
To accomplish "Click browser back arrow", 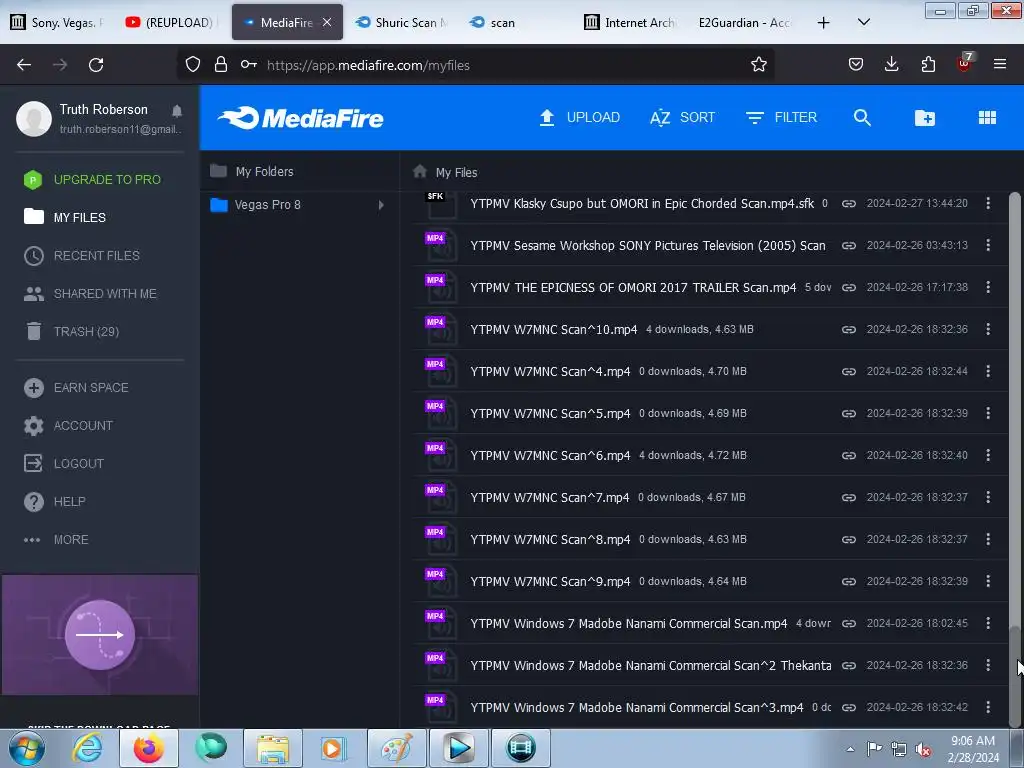I will (x=24, y=65).
